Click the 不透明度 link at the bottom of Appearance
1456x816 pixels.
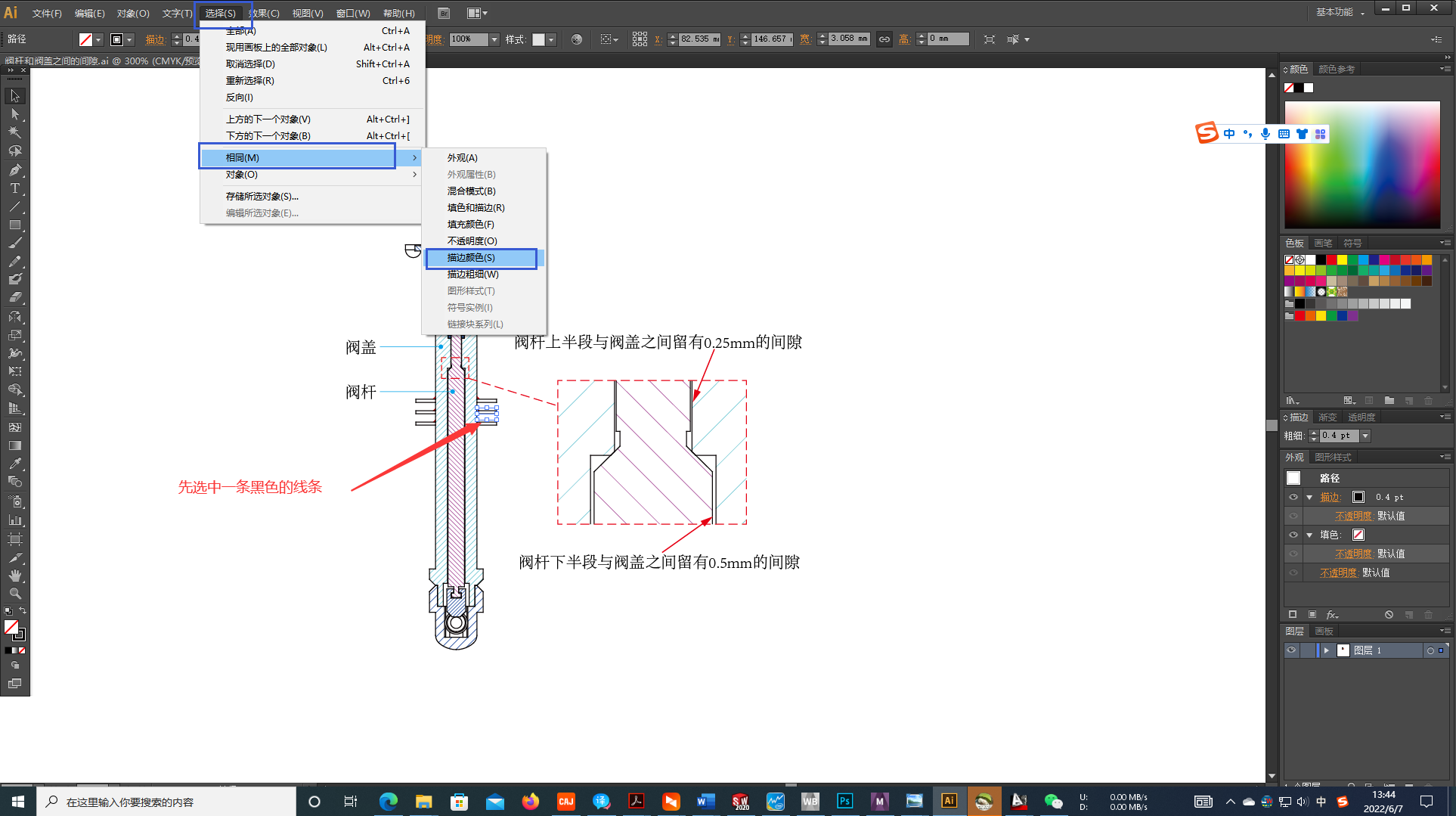[1338, 572]
